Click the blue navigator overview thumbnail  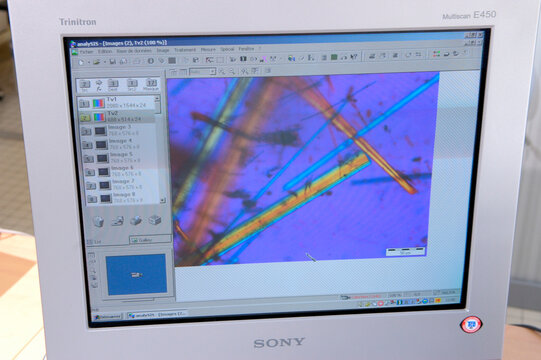tap(137, 275)
